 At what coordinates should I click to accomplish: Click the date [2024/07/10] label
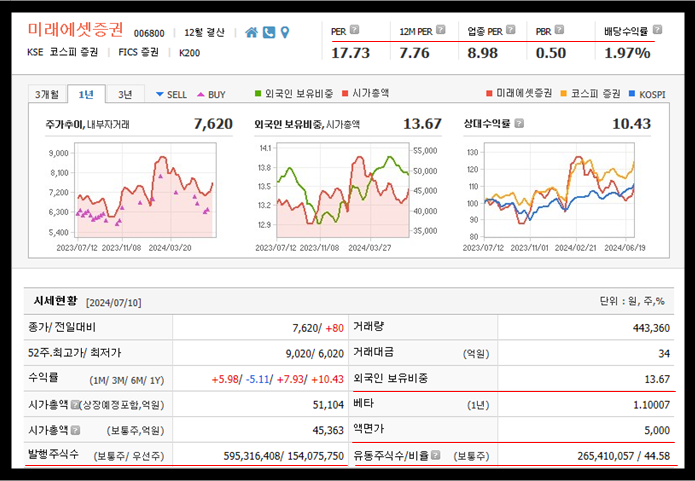coord(113,302)
